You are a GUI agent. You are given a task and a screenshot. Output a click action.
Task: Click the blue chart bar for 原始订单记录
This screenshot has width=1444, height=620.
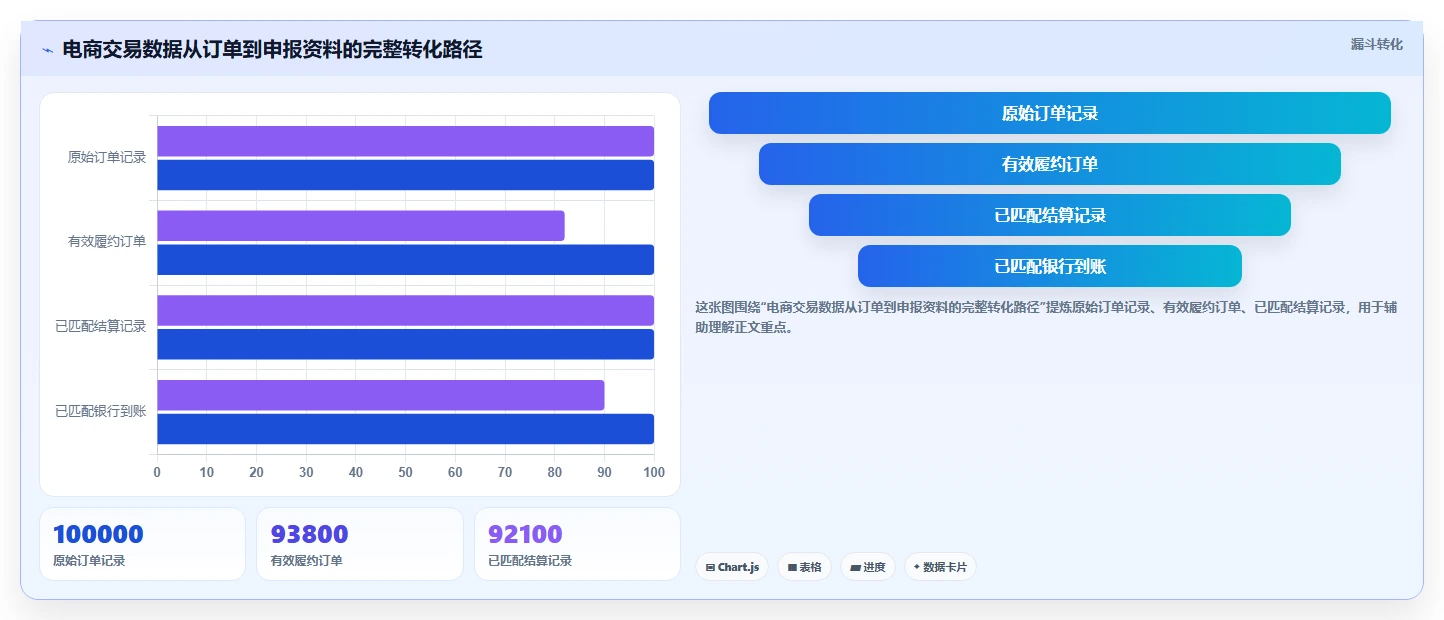405,175
